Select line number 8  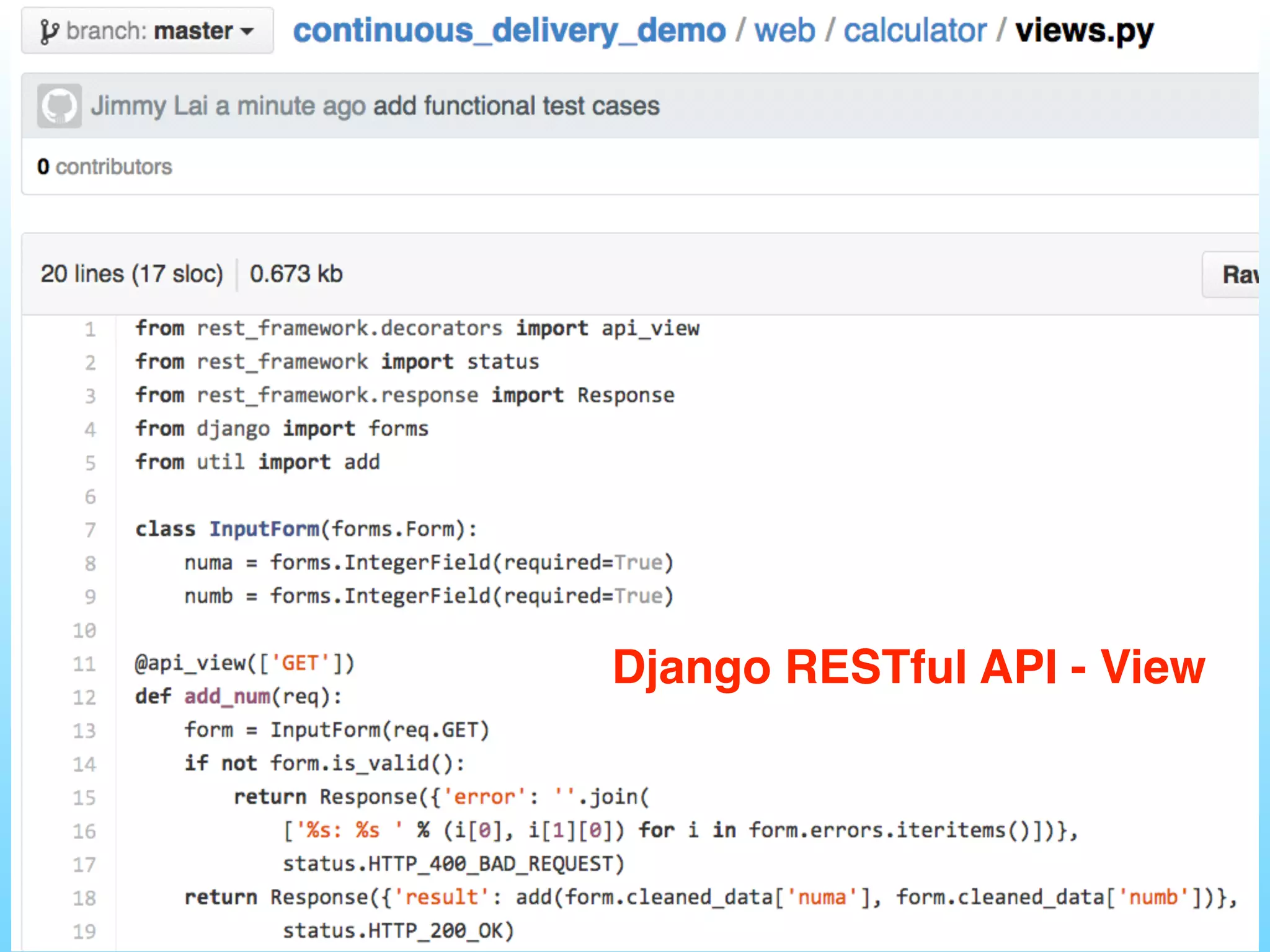tap(91, 563)
